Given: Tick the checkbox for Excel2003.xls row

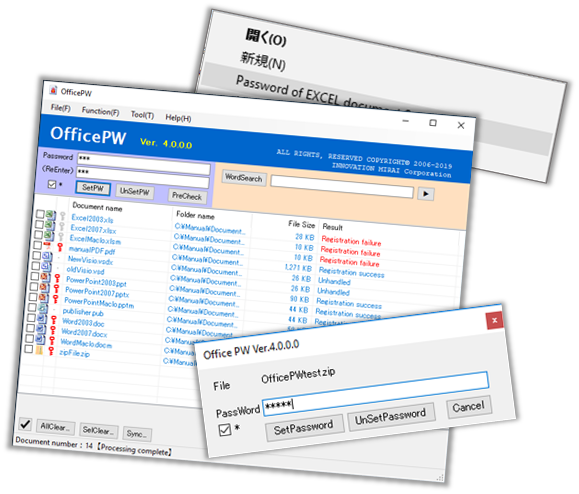Looking at the screenshot, I should click(x=40, y=214).
